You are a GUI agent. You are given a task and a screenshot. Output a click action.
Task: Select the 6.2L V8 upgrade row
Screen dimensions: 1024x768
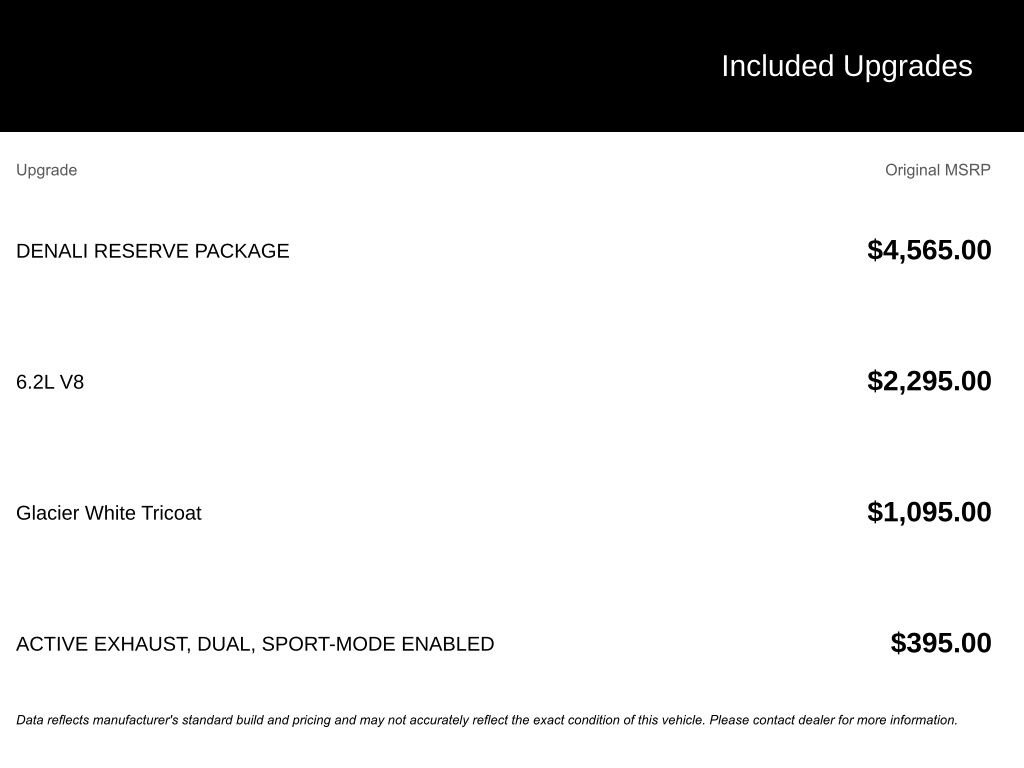50,382
